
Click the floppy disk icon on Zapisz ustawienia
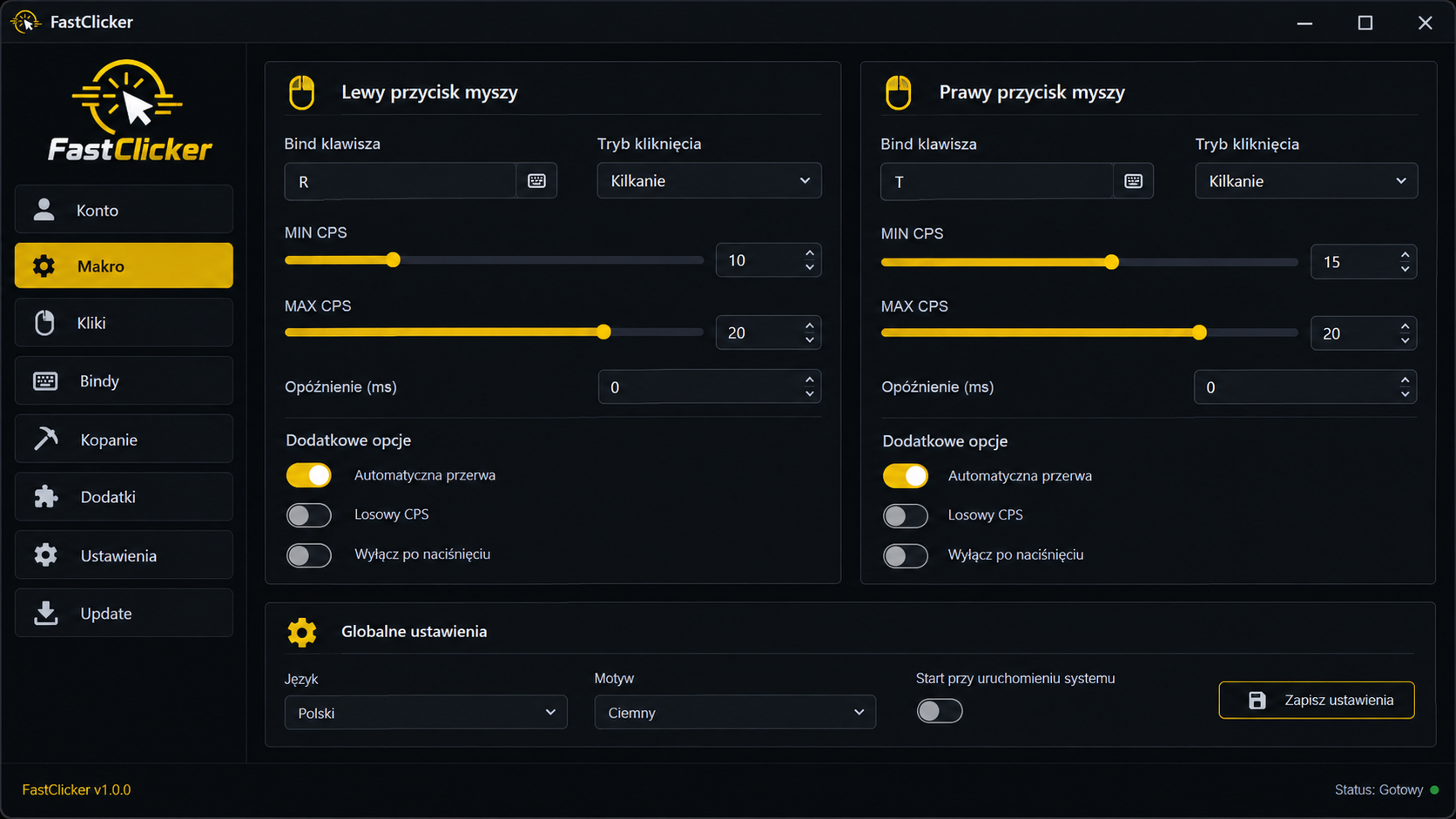[x=1257, y=700]
